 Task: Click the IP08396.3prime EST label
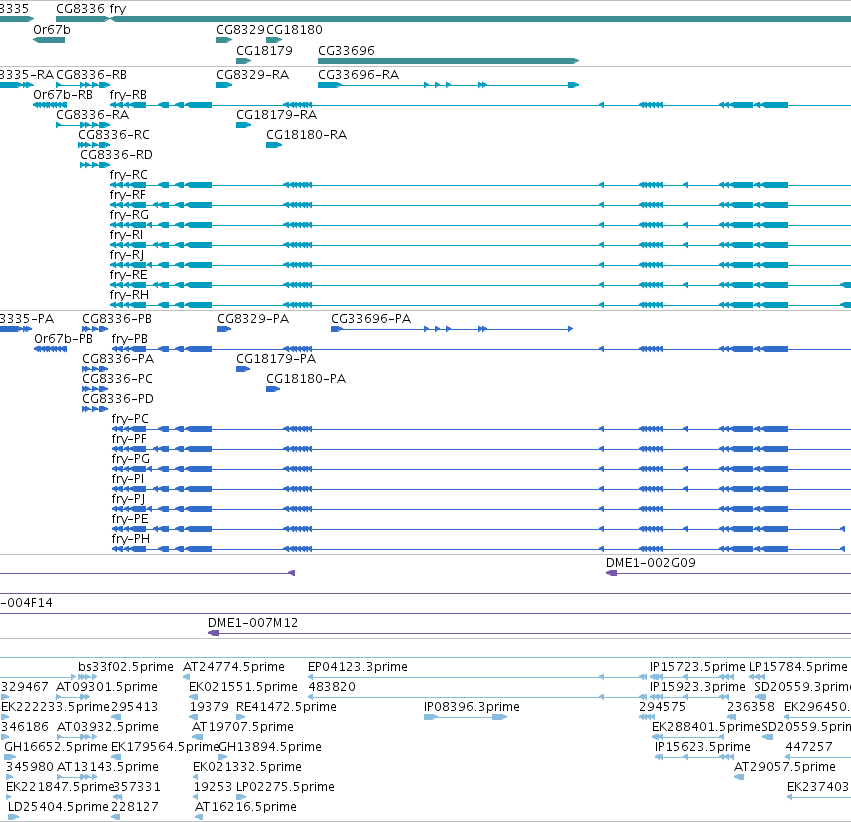tap(472, 707)
